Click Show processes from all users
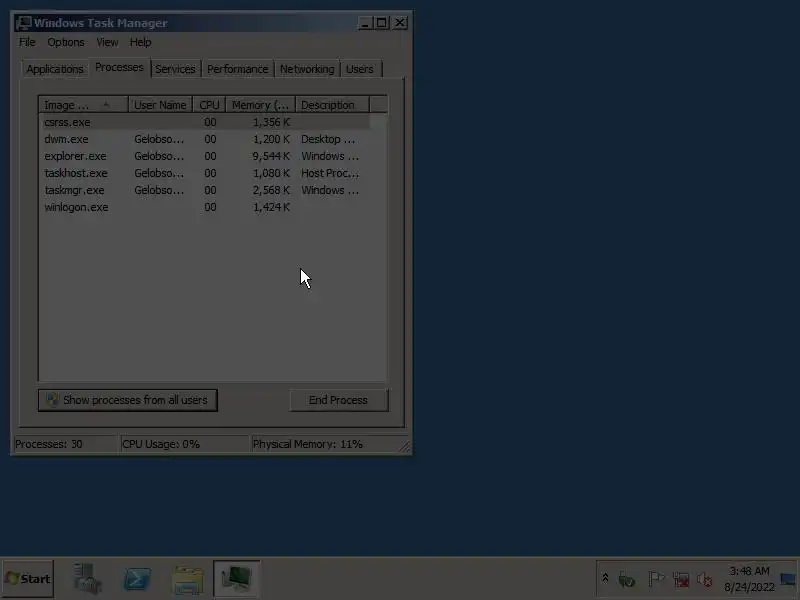 128,400
